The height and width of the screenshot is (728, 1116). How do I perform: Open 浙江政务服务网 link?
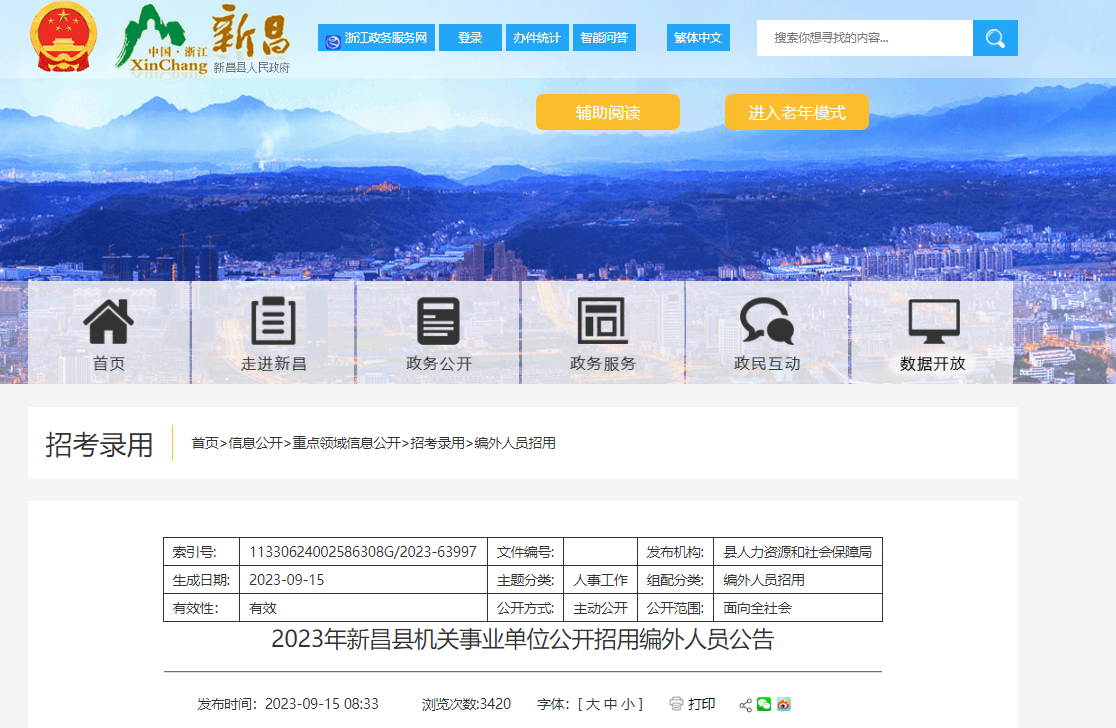[x=376, y=38]
